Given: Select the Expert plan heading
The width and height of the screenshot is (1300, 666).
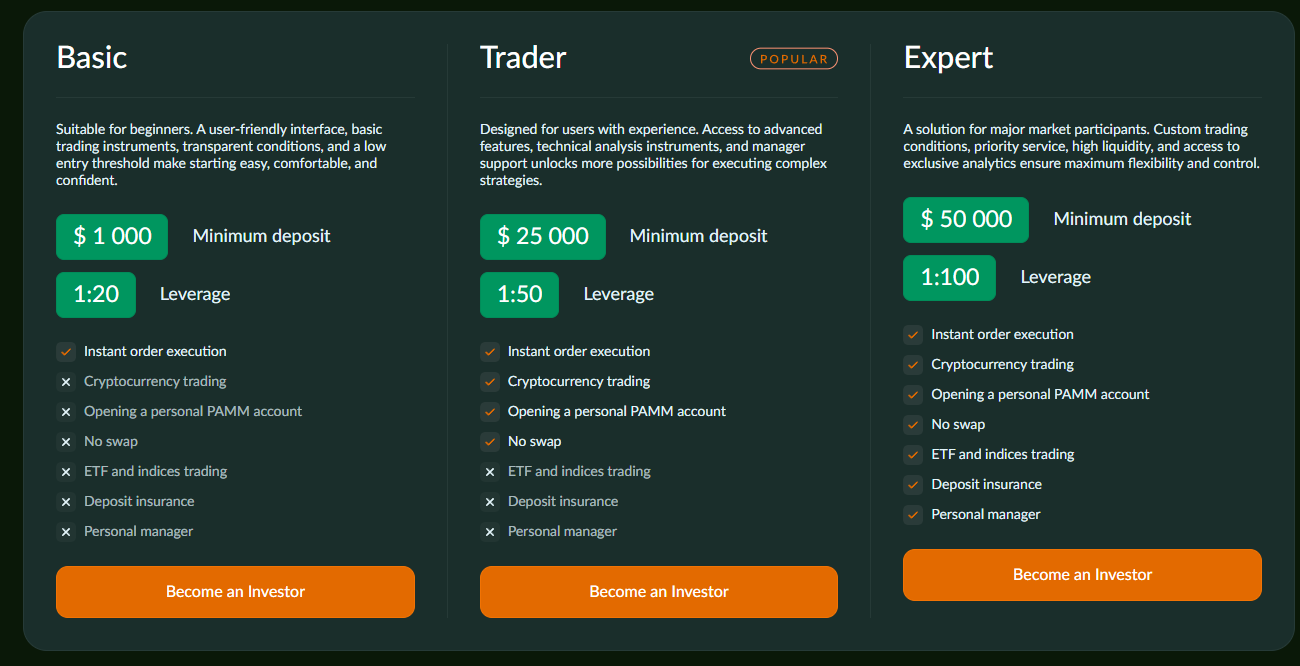Looking at the screenshot, I should pyautogui.click(x=948, y=58).
